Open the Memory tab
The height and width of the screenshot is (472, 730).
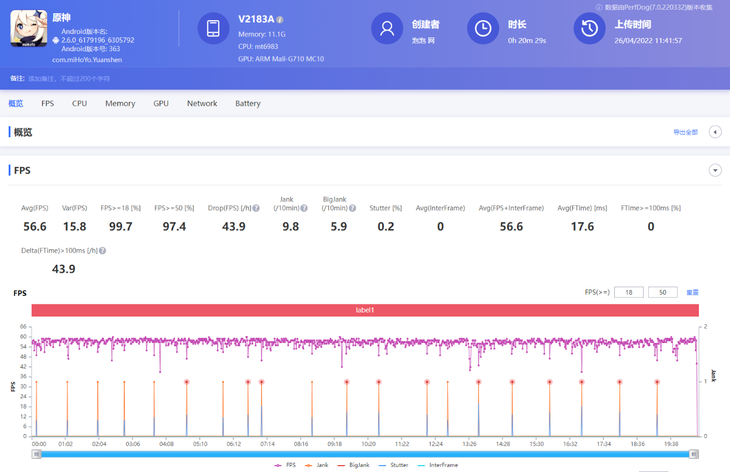point(120,103)
